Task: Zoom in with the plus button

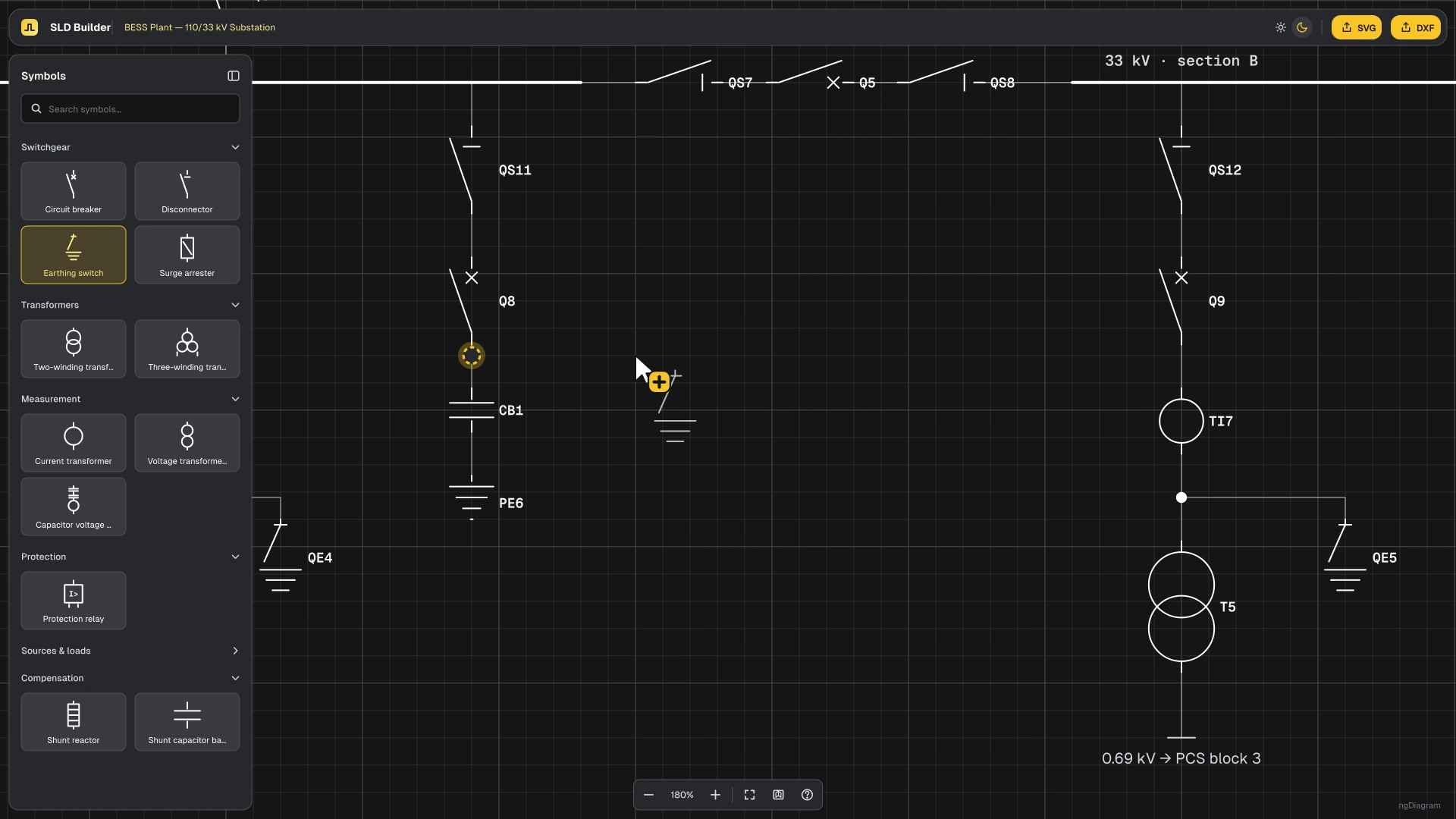Action: 715,795
